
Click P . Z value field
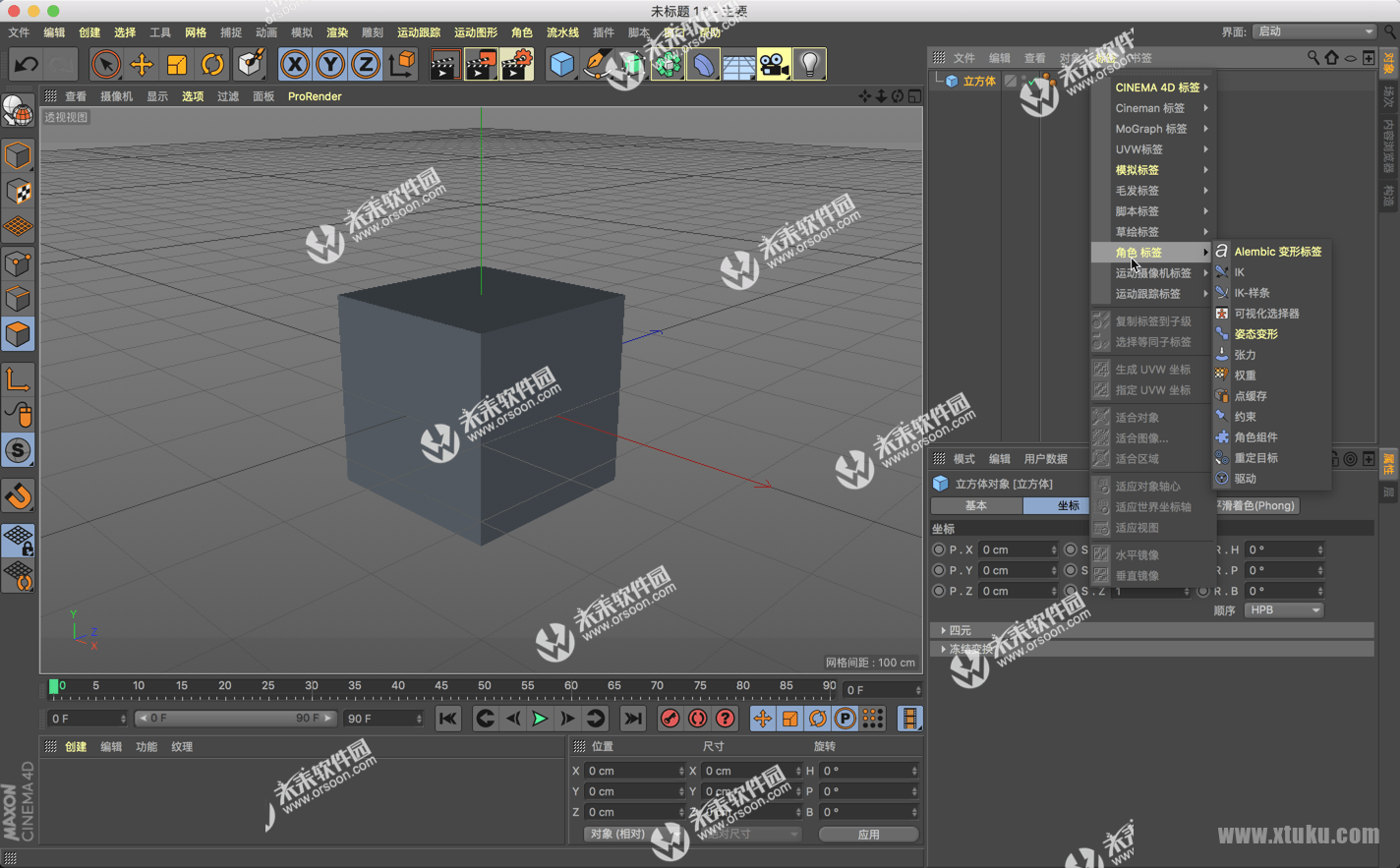tap(1018, 591)
